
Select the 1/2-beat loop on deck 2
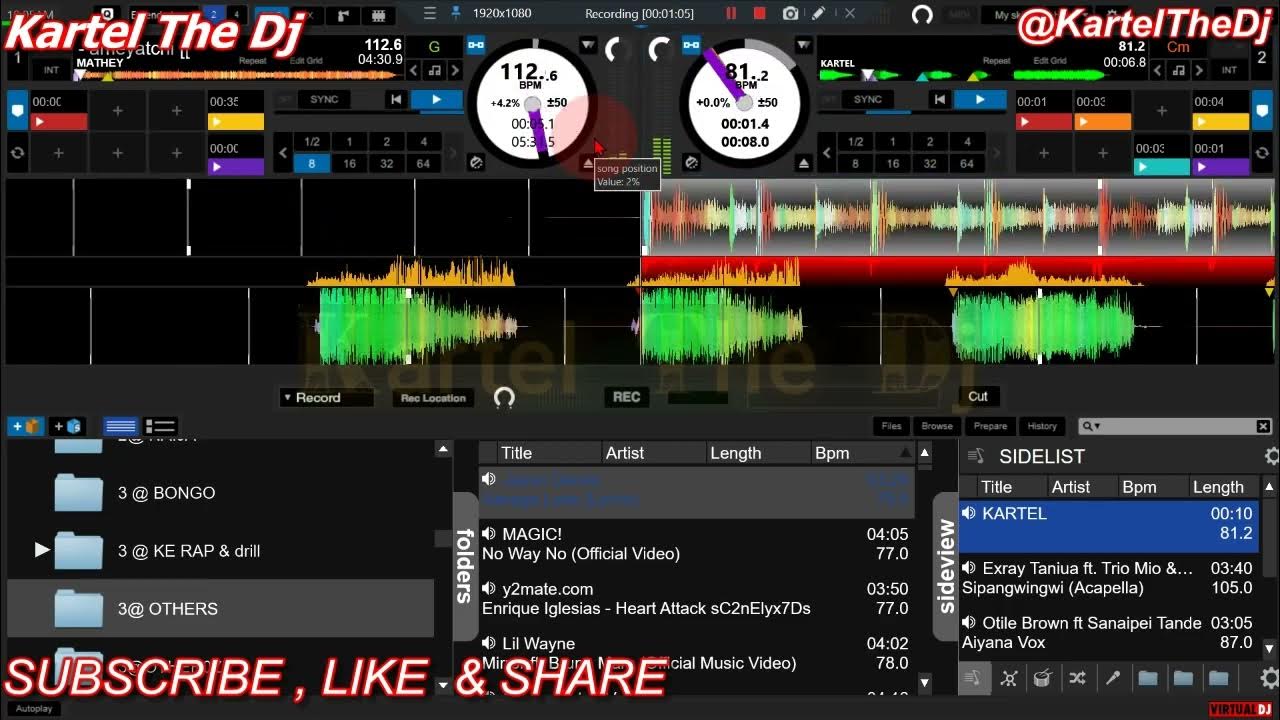click(855, 142)
